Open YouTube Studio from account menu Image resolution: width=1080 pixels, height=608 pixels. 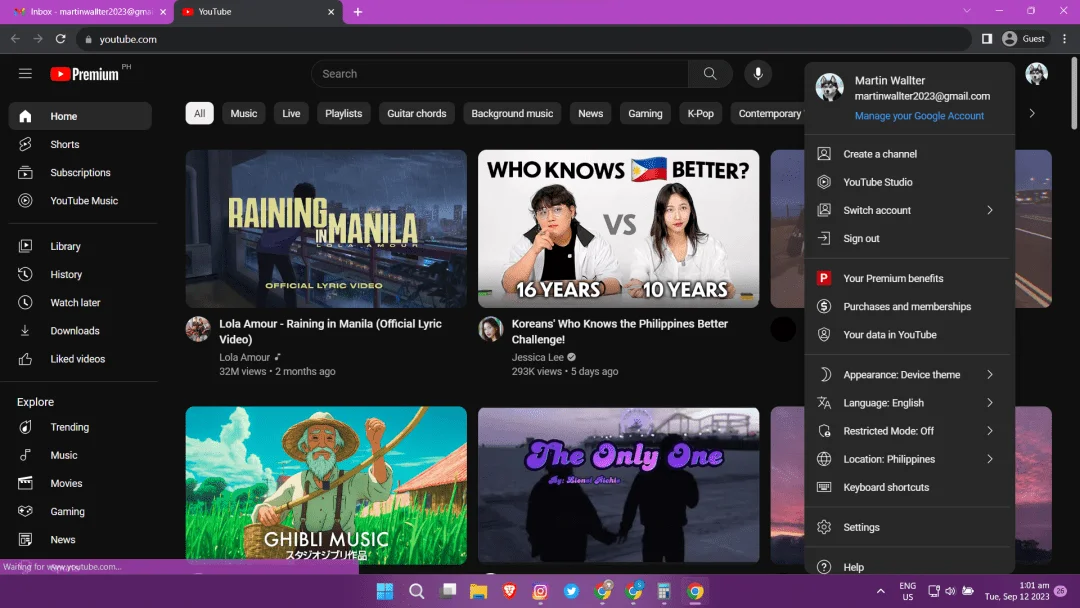coord(909,182)
